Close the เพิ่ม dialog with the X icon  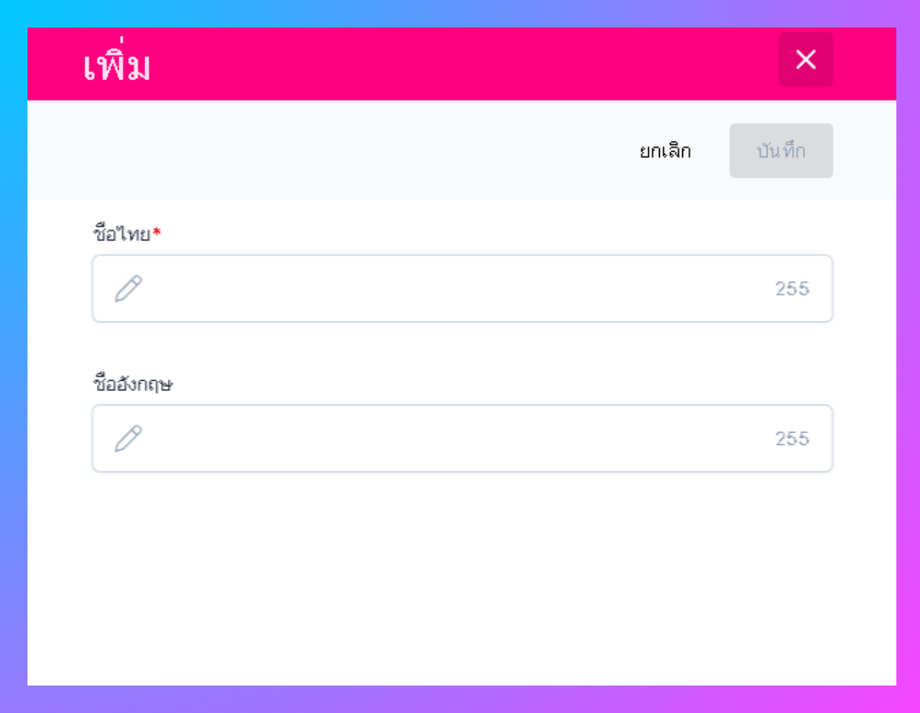point(806,59)
